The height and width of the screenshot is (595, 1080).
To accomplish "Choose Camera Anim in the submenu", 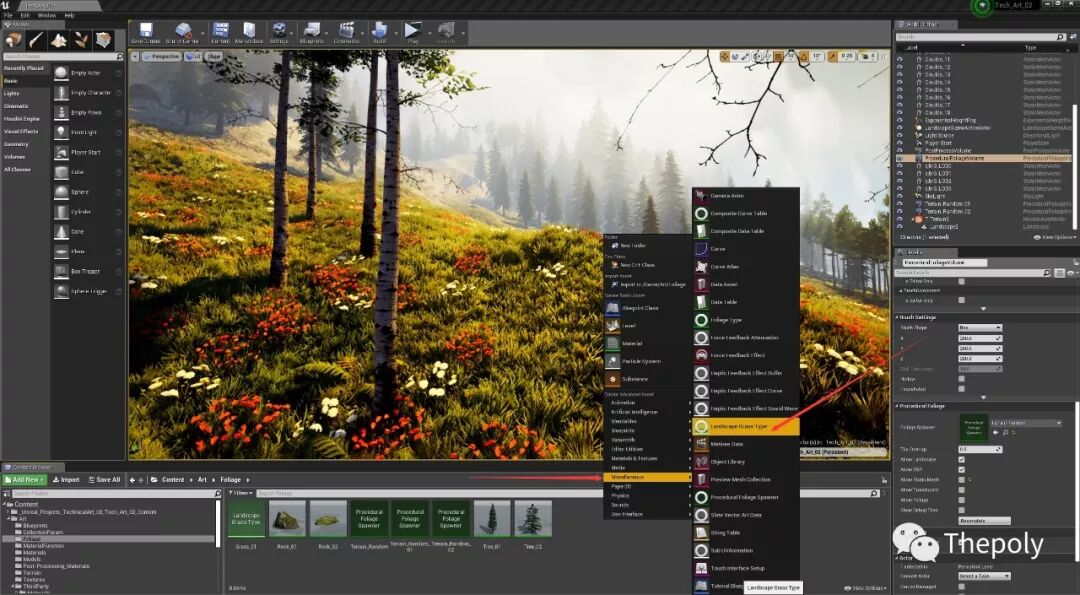I will [x=746, y=196].
